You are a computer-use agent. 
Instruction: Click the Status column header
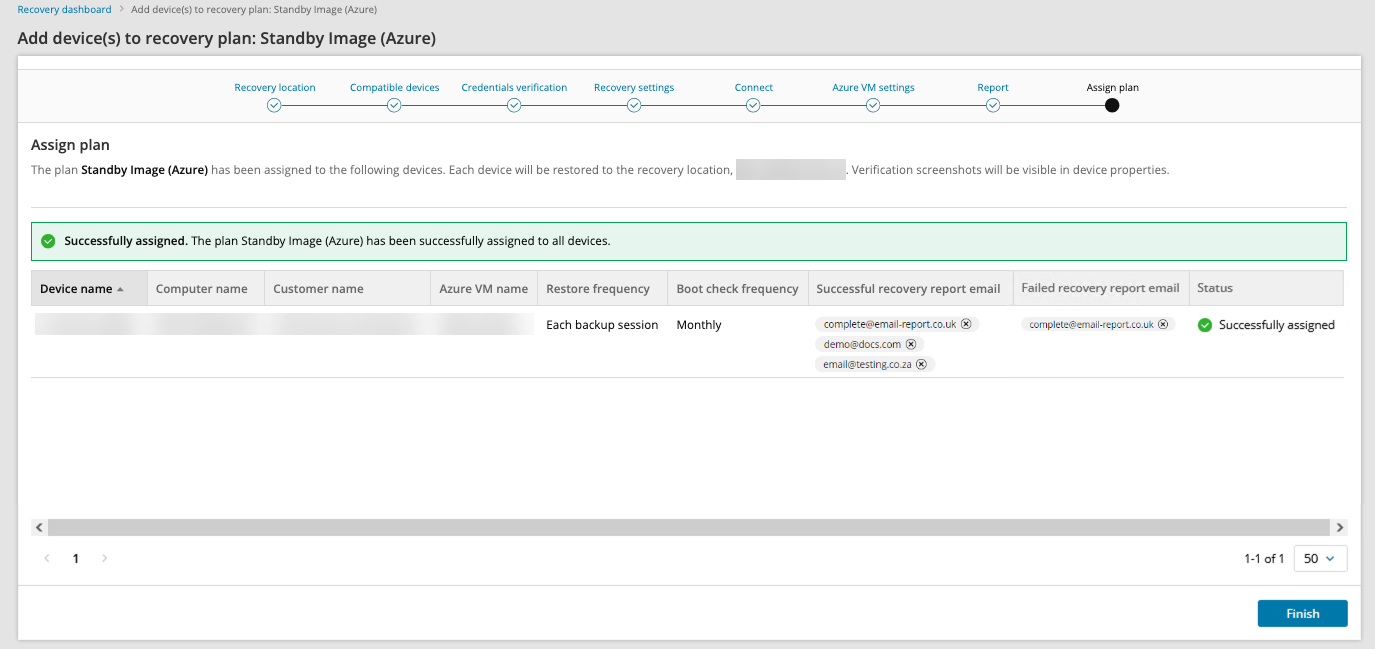pyautogui.click(x=1215, y=288)
